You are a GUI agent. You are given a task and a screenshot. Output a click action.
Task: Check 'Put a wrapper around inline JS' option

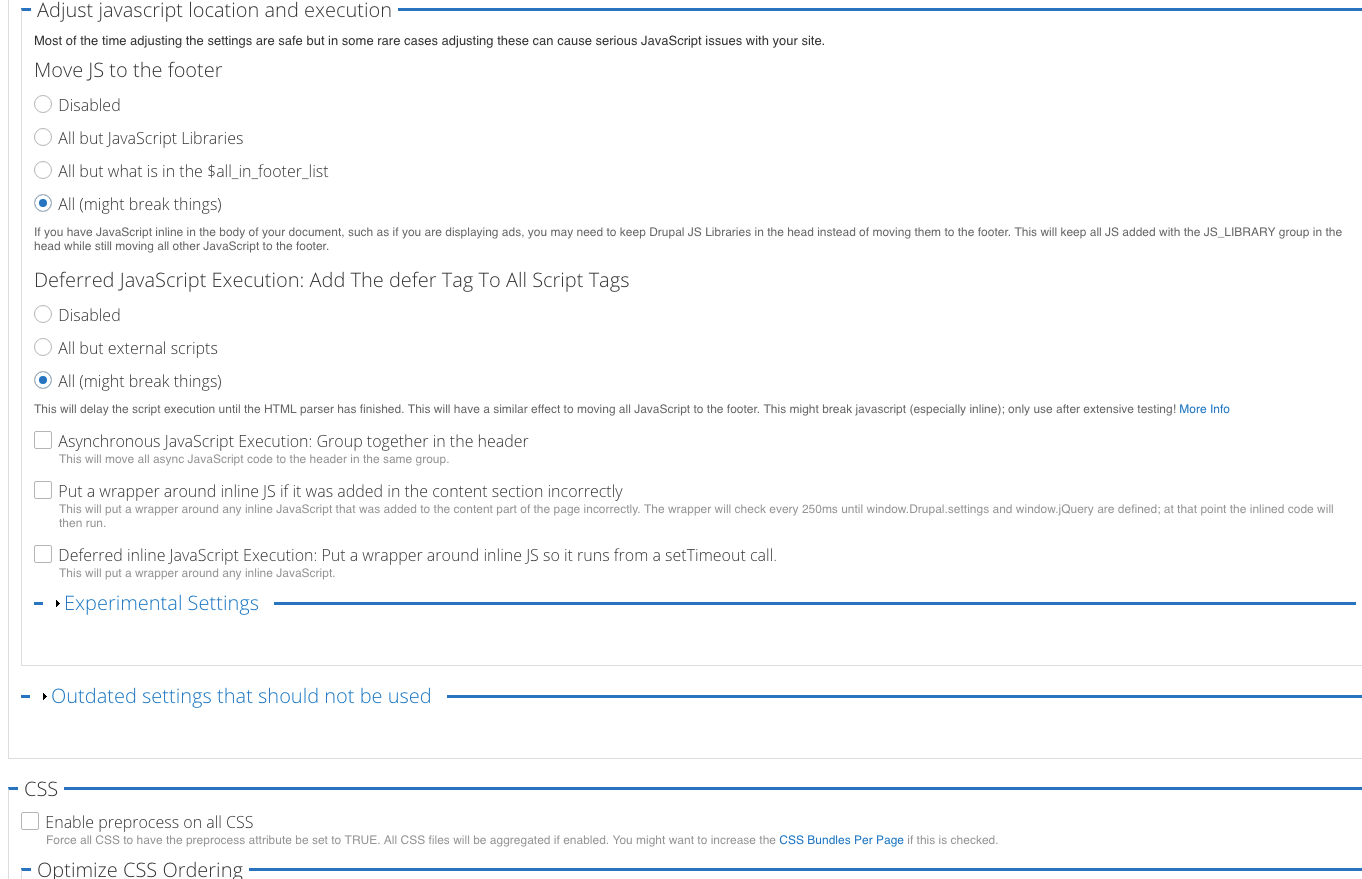43,491
